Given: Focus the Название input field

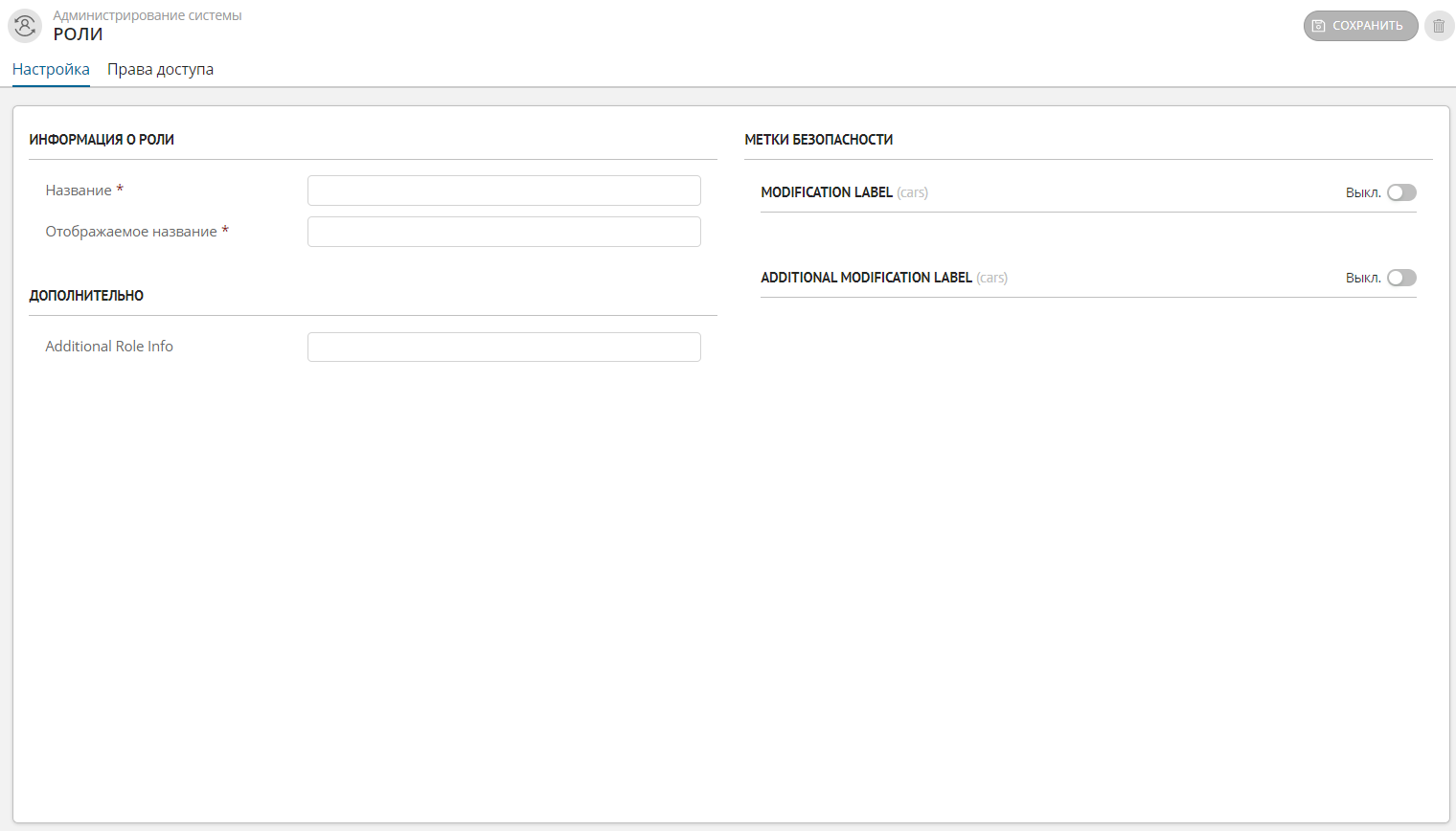Looking at the screenshot, I should point(504,191).
